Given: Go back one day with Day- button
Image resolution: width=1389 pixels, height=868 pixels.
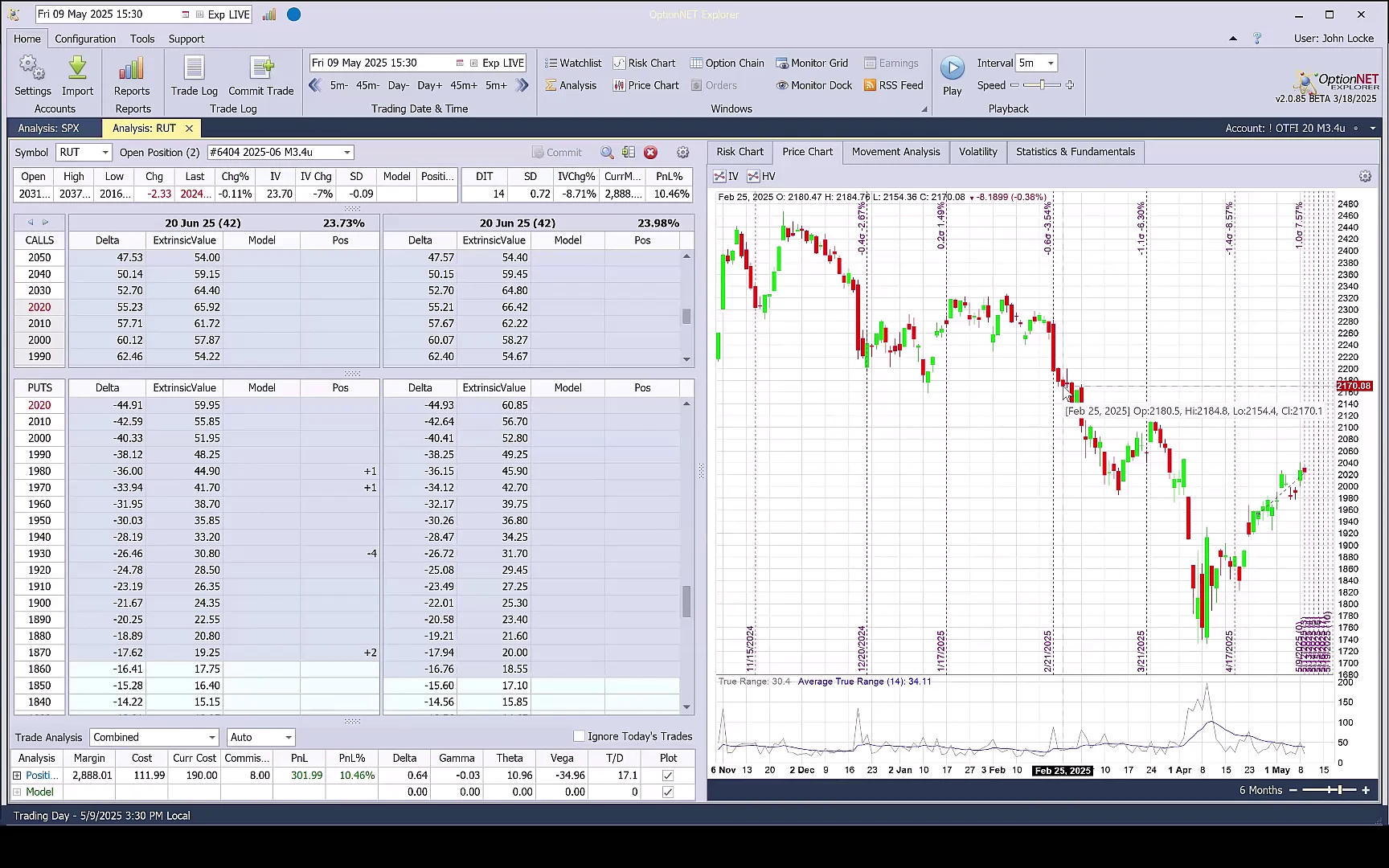Looking at the screenshot, I should point(399,85).
